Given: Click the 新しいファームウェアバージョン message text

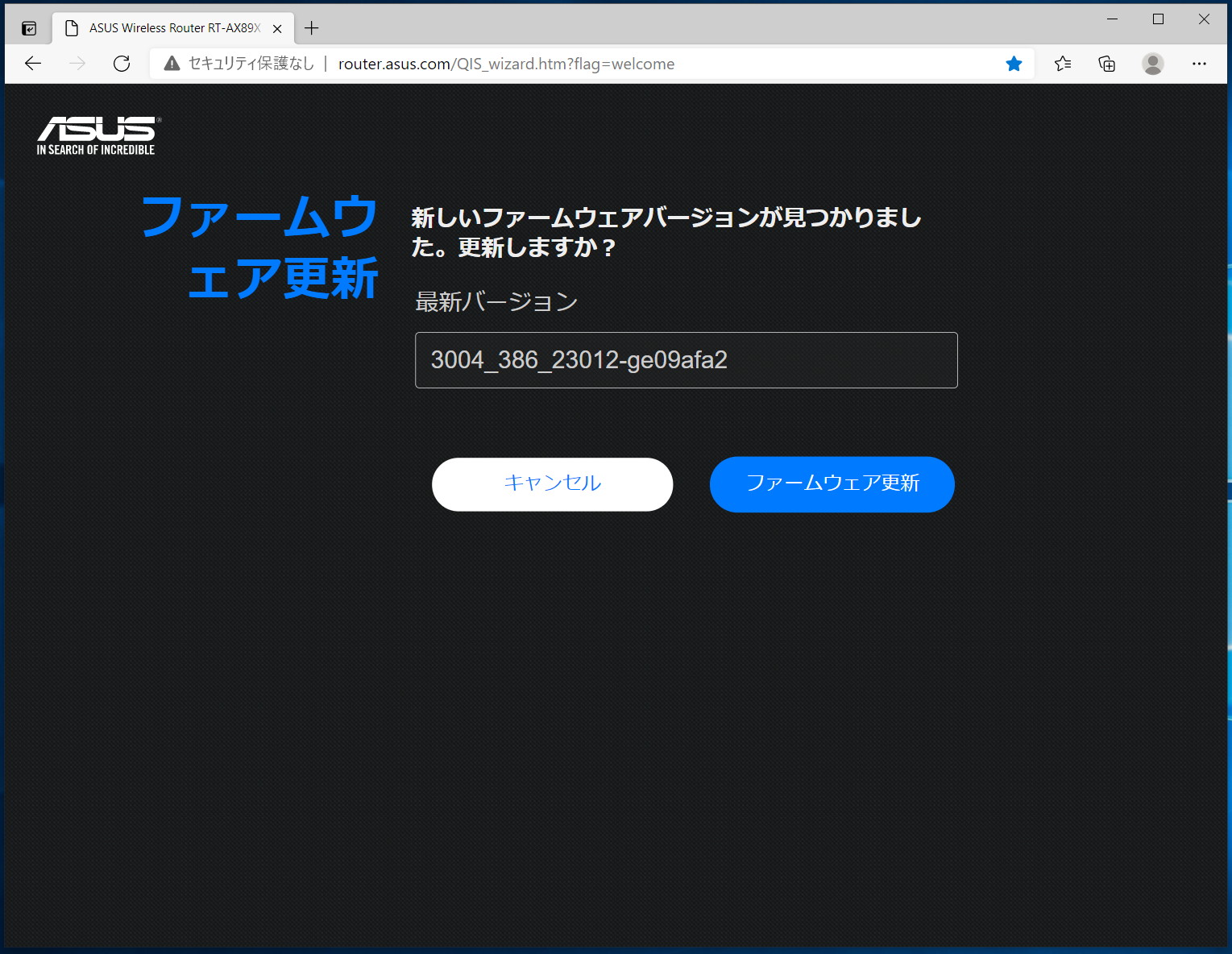Looking at the screenshot, I should pyautogui.click(x=666, y=232).
